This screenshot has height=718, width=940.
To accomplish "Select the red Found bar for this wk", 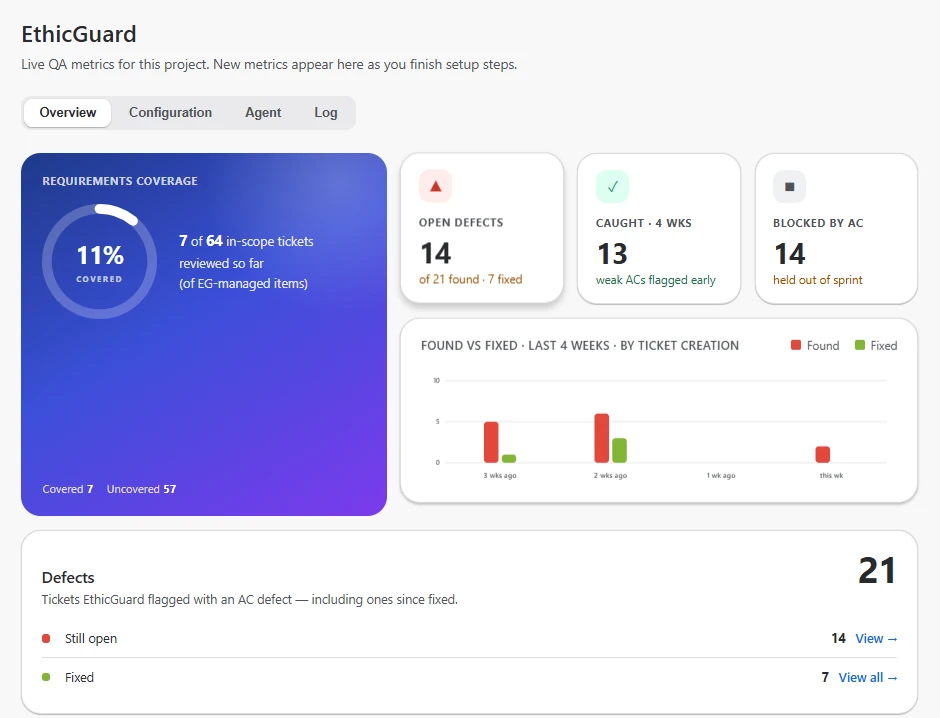I will [x=822, y=455].
